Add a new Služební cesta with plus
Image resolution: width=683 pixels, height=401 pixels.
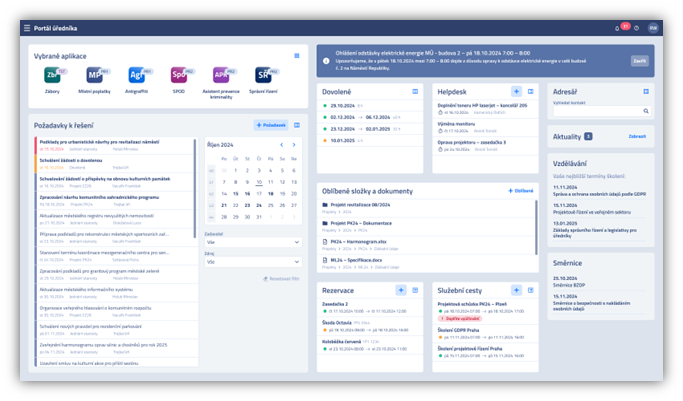click(x=516, y=290)
